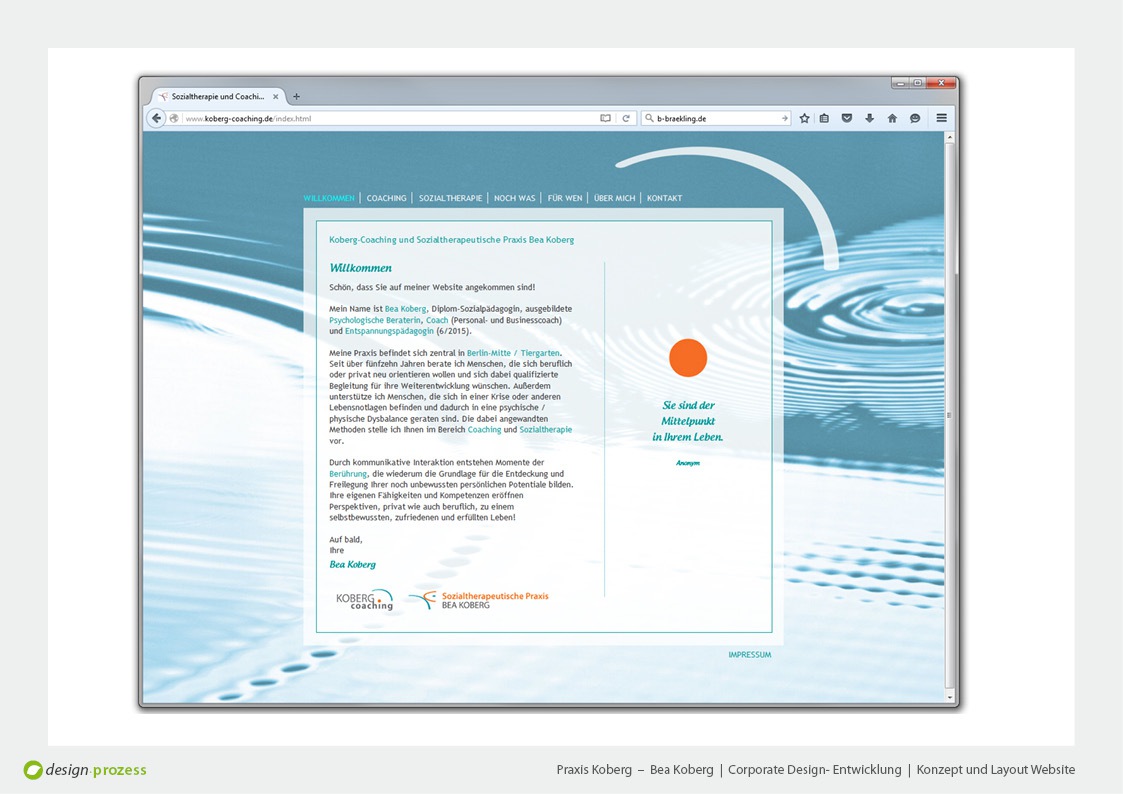Open the Firefox hamburger menu

(x=941, y=118)
